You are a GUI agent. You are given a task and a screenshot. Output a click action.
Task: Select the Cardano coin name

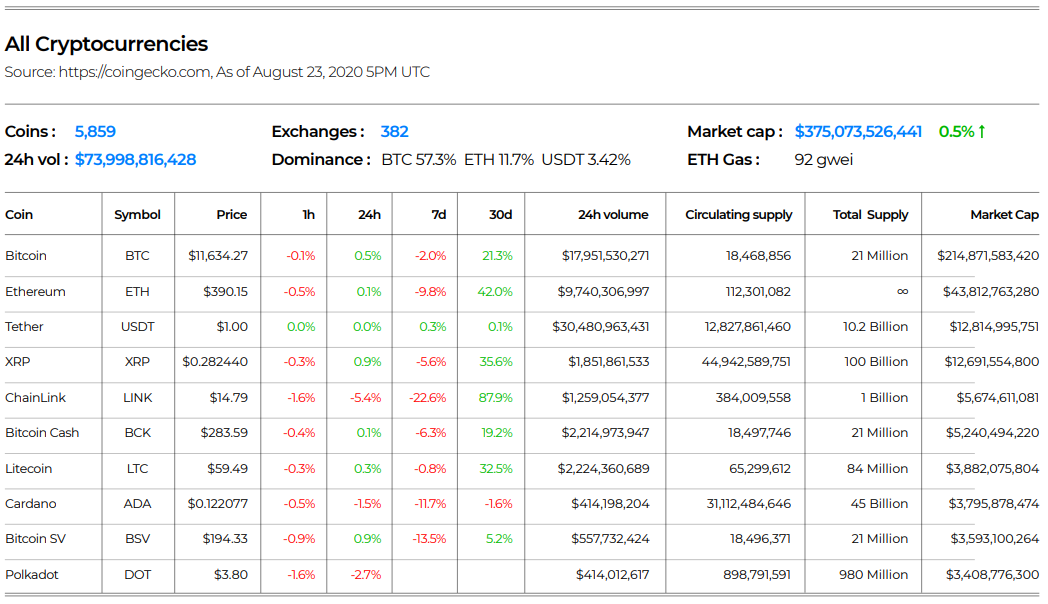point(31,504)
